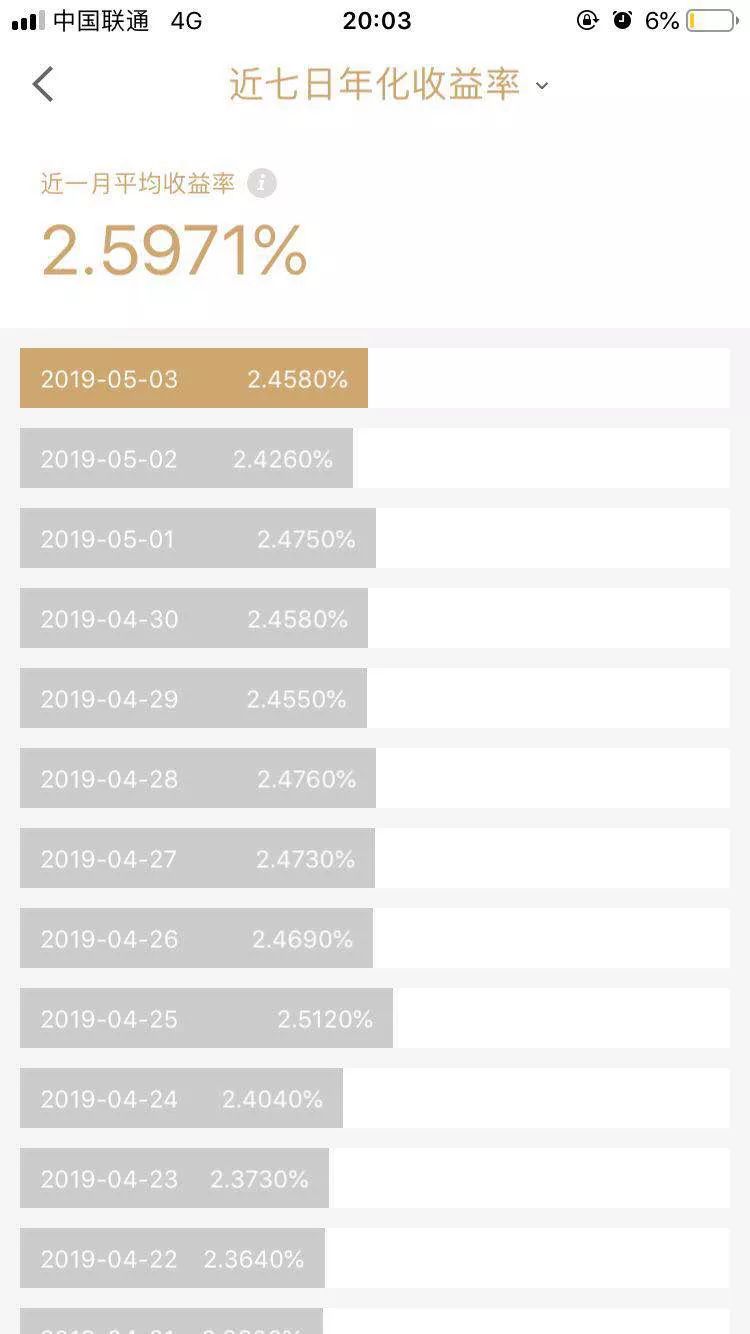Select the 2019-05-02 row with 2.4260%
Screen dimensions: 750x1334
point(187,458)
